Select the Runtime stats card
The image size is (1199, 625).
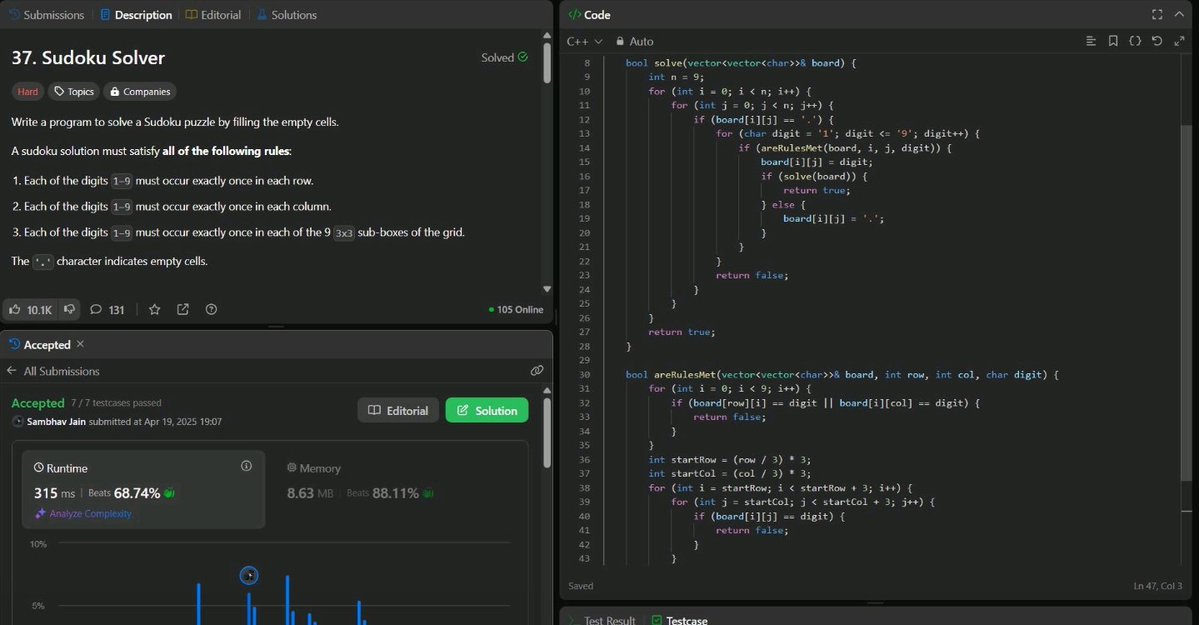pos(144,490)
